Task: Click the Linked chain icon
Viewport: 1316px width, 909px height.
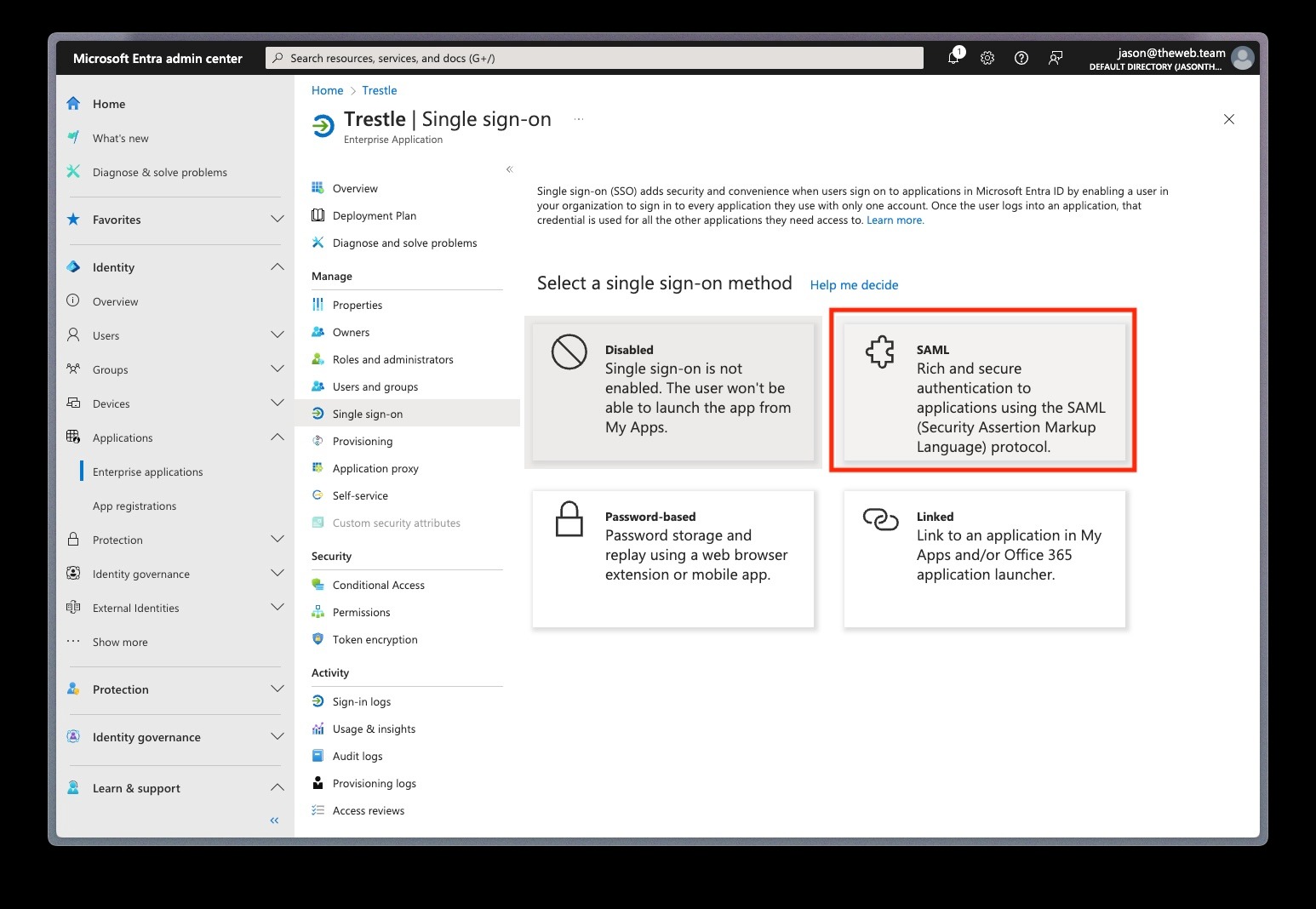Action: click(x=881, y=519)
